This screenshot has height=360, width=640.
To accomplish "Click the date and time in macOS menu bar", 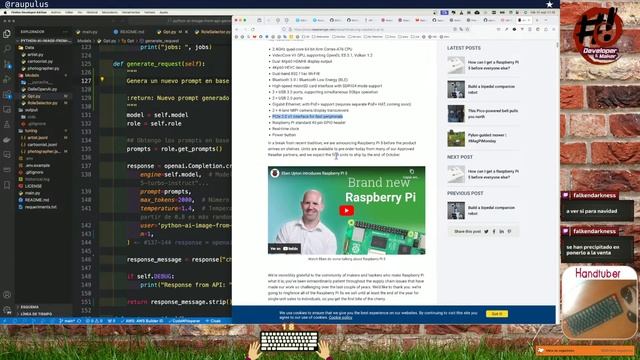I will [542, 13].
